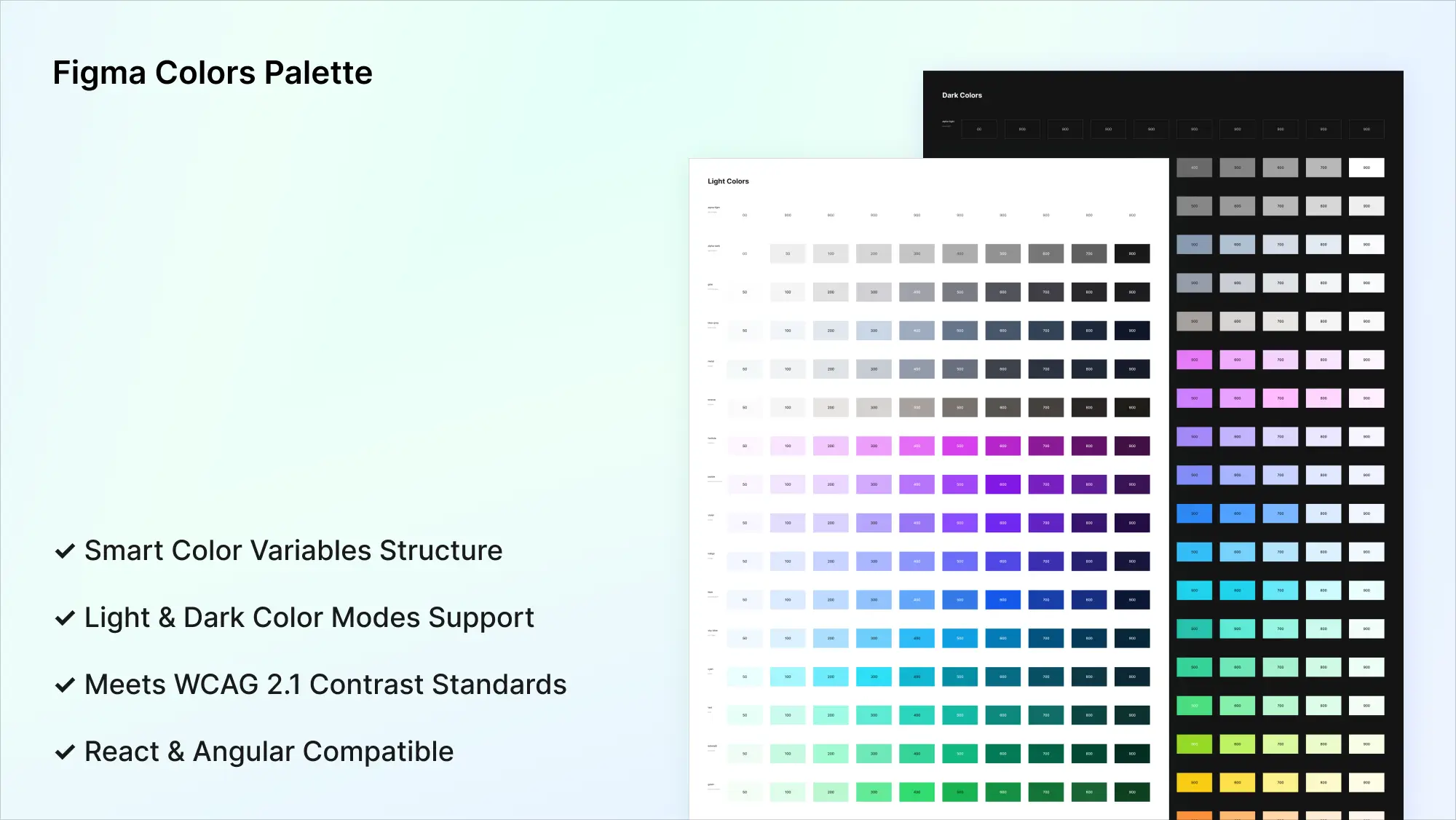Screen dimensions: 1456x820
Task: Click the checkmark beside Meets WCAG 2.1 Contrast
Action: 65,685
